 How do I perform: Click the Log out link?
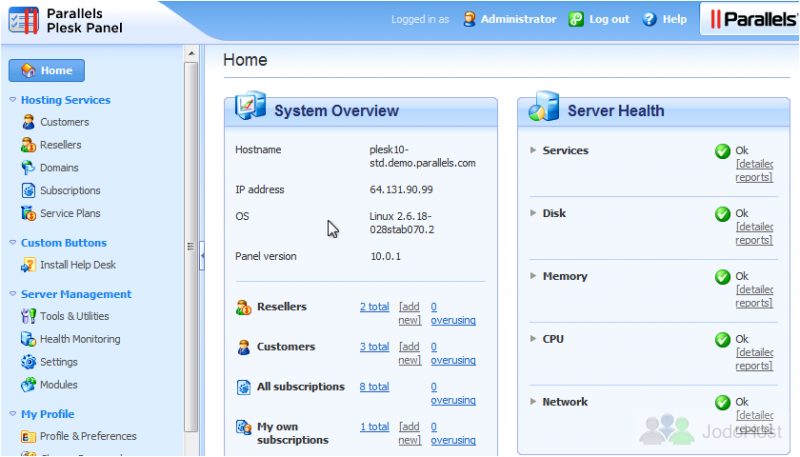click(599, 19)
